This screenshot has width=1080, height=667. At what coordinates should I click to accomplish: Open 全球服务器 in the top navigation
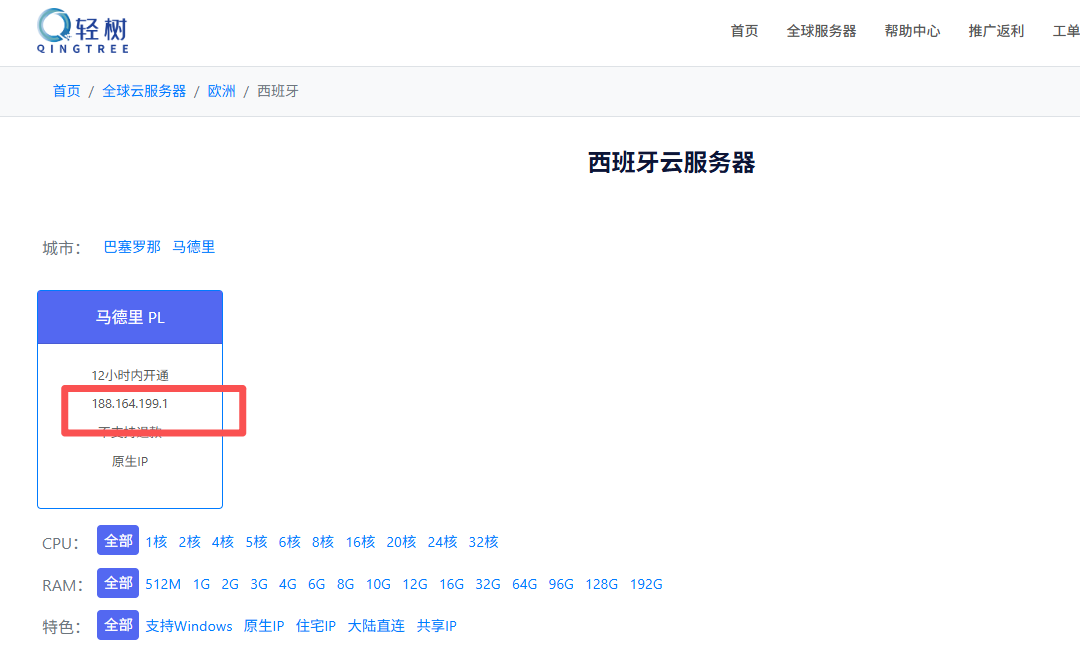pyautogui.click(x=821, y=31)
